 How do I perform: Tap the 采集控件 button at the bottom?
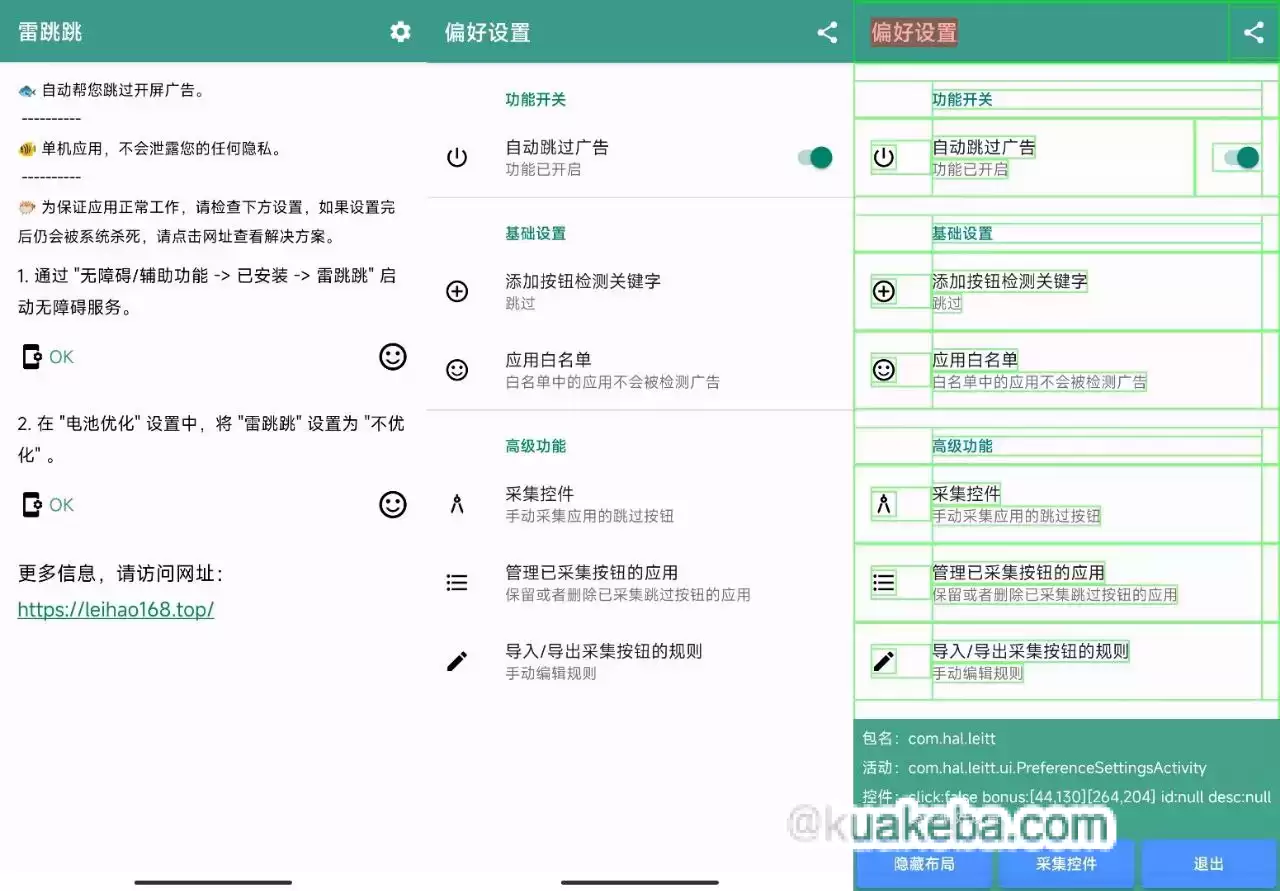point(1064,864)
